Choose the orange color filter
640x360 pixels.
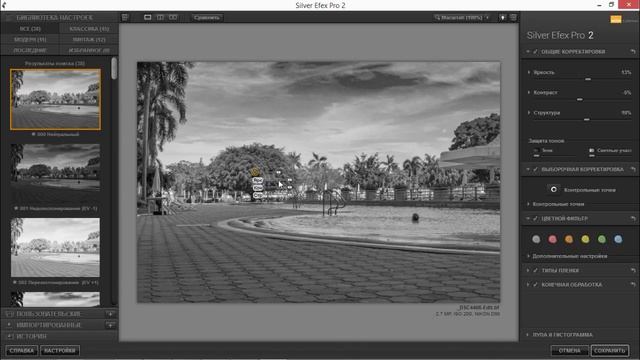point(569,239)
